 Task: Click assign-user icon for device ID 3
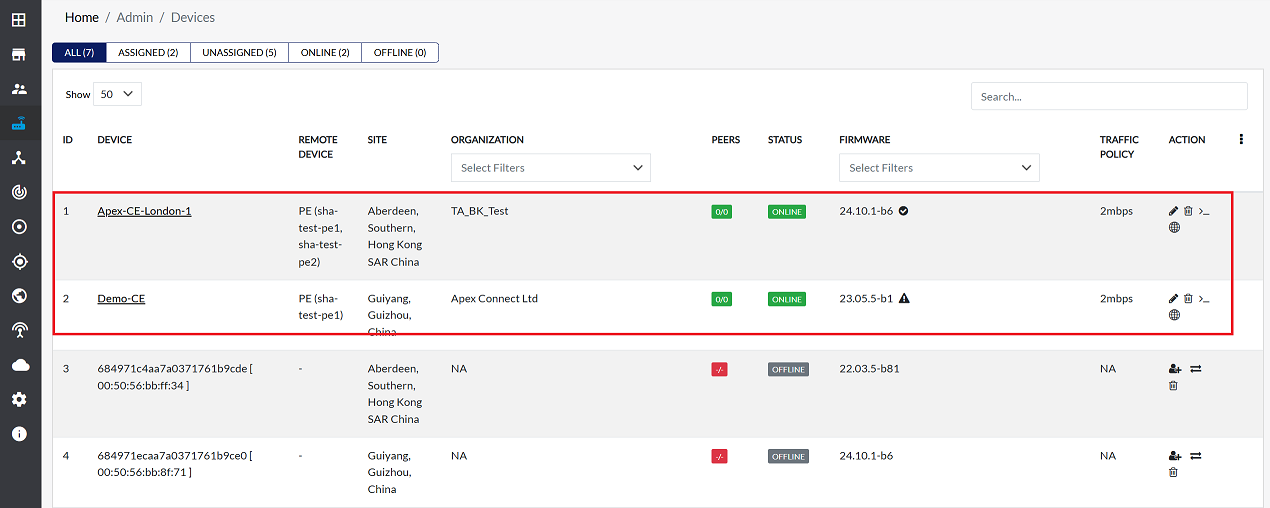coord(1174,369)
